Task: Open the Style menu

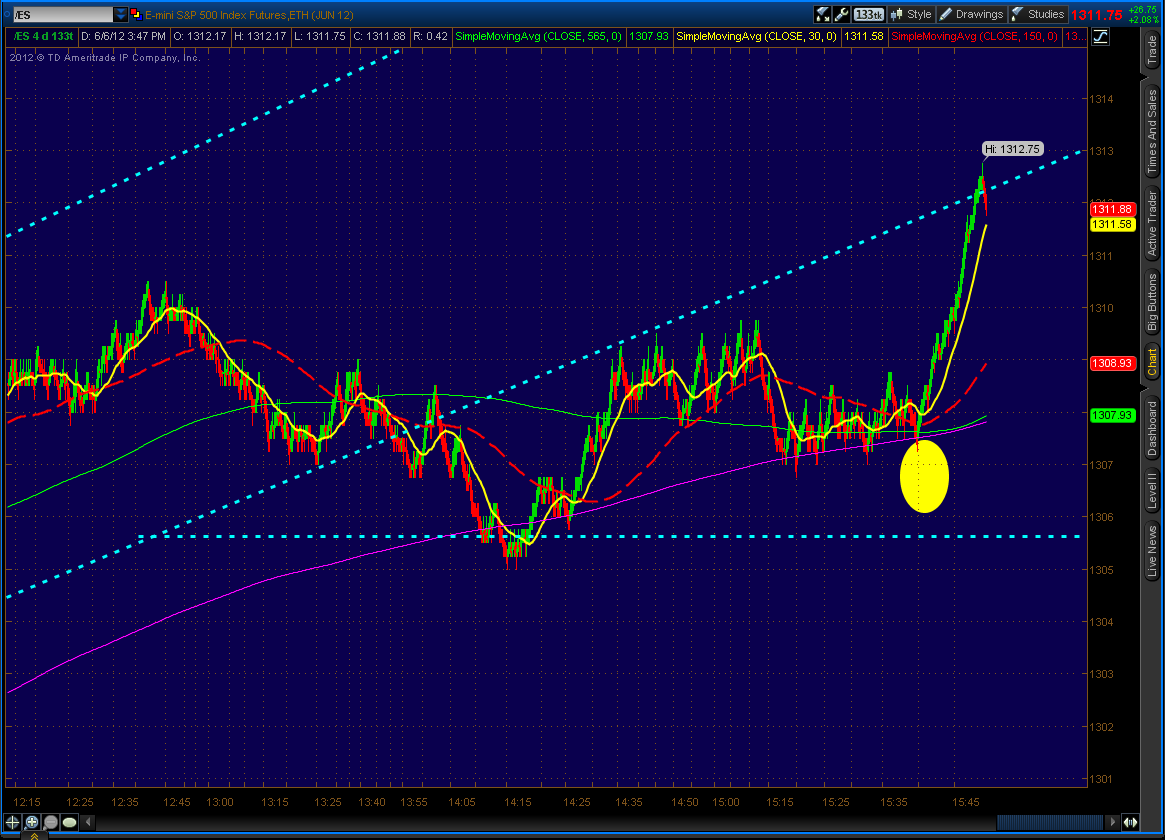Action: click(x=910, y=14)
